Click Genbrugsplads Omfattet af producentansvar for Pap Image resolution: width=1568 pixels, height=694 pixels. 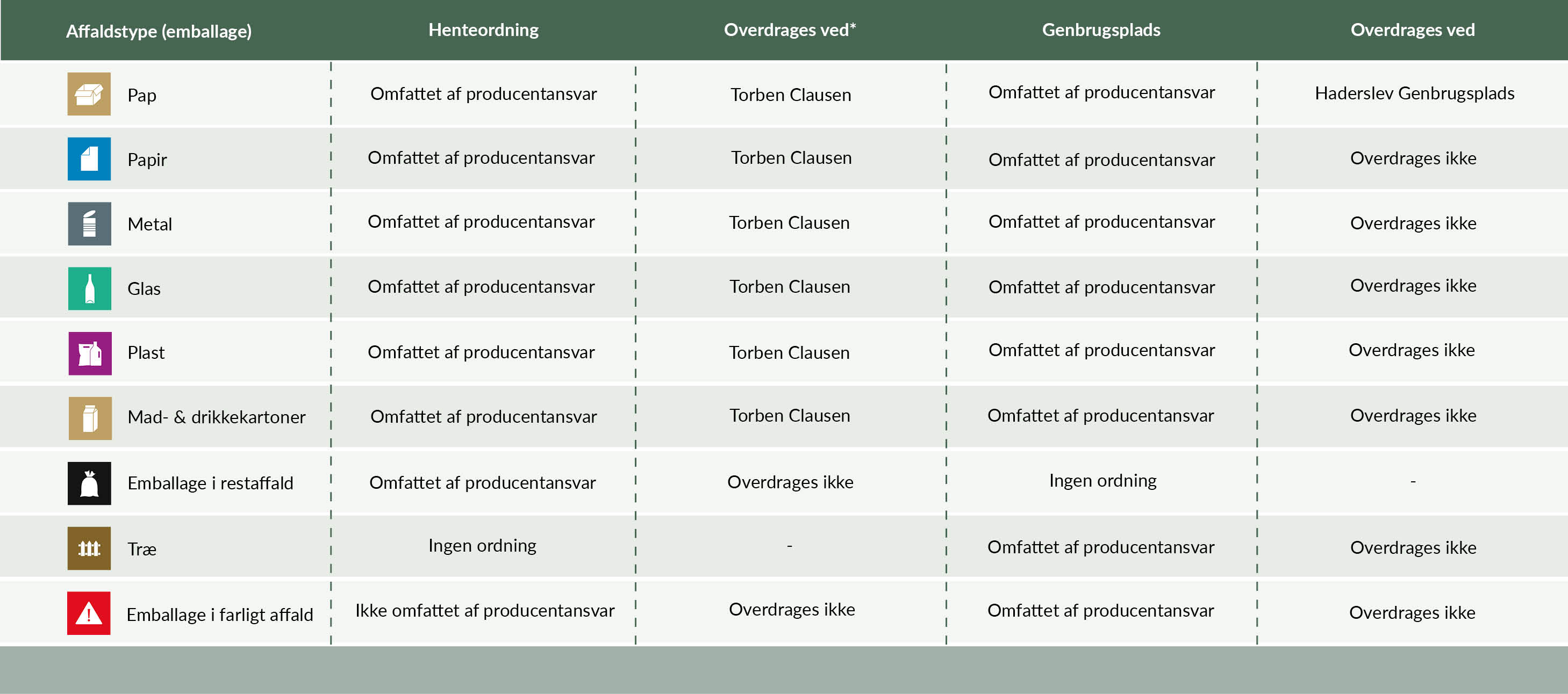pyautogui.click(x=1101, y=92)
